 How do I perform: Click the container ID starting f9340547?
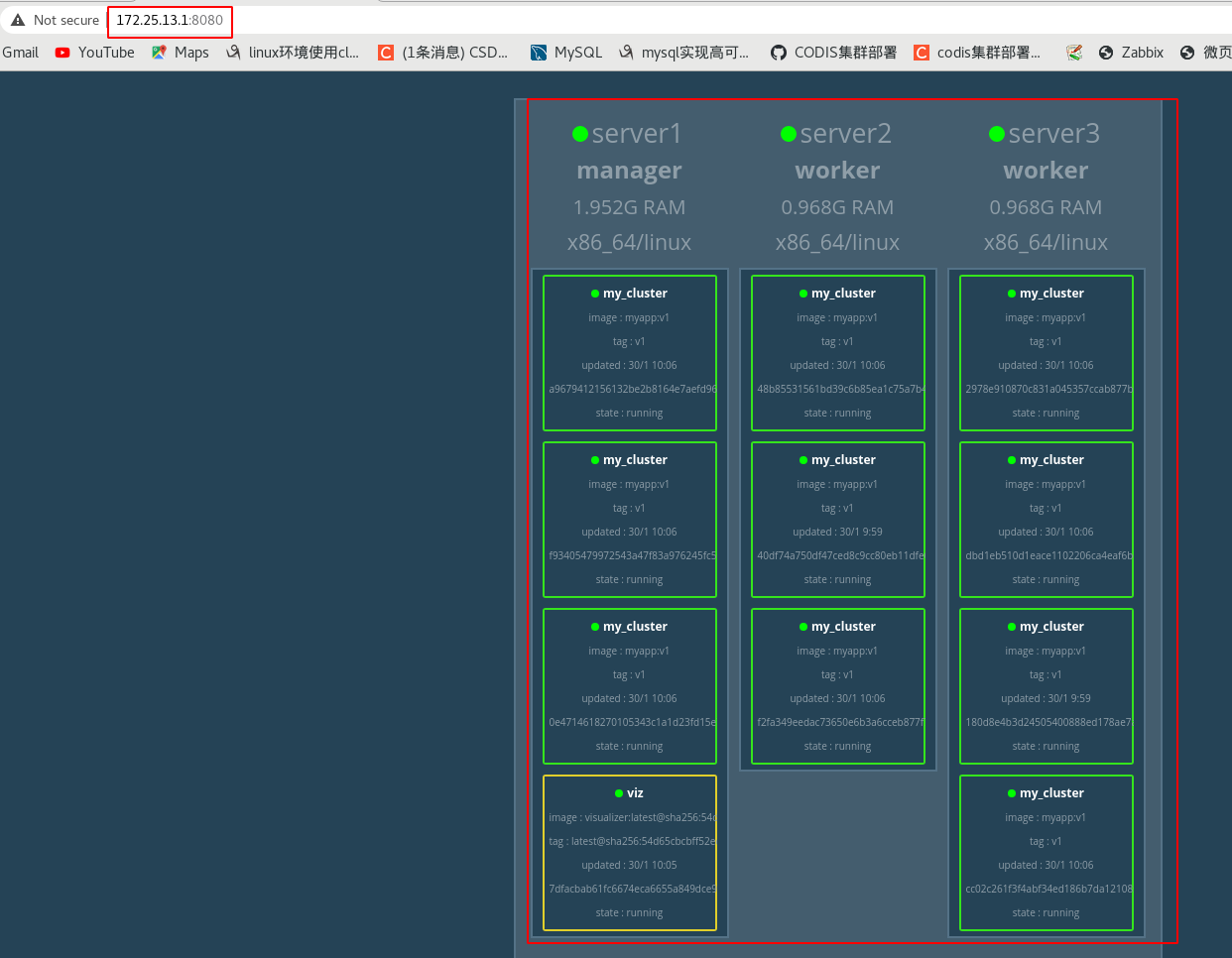click(x=632, y=556)
